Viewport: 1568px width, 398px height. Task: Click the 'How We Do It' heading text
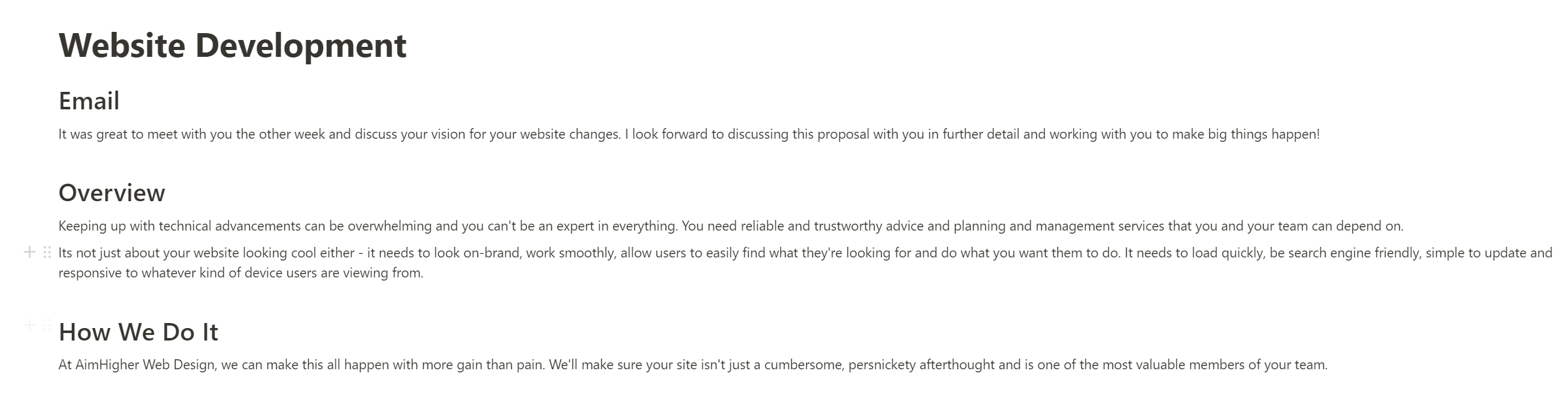(138, 332)
